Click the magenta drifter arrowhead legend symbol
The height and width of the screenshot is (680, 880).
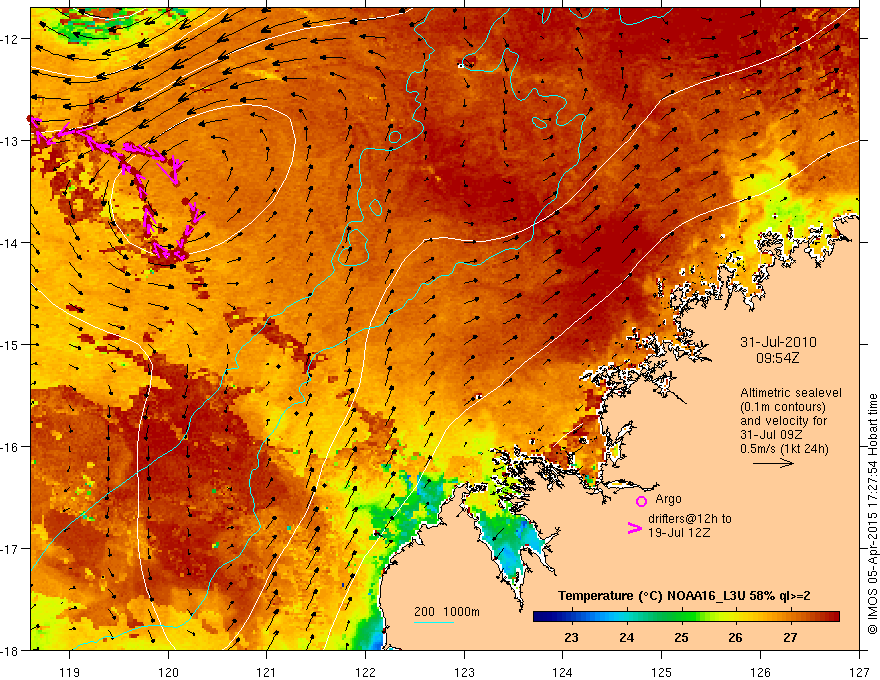634,528
